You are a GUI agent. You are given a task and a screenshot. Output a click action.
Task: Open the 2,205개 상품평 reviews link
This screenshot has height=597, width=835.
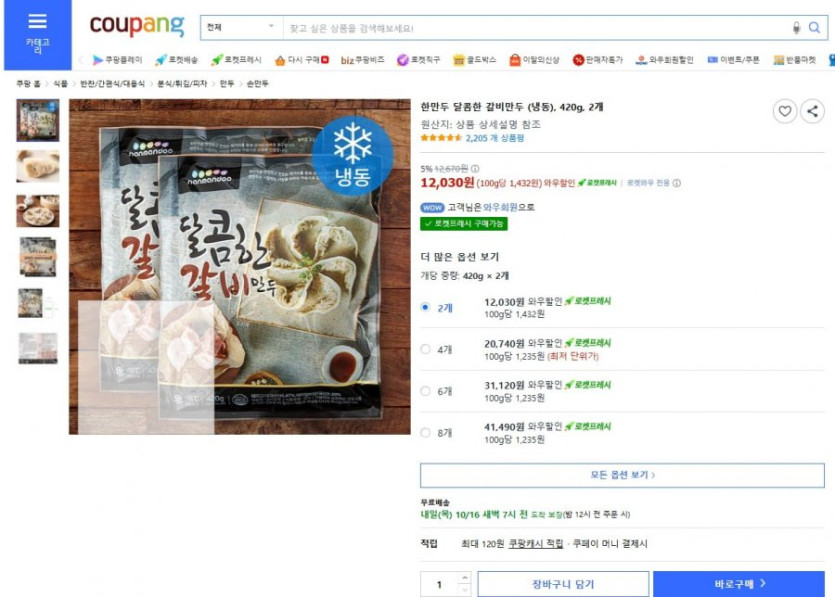click(x=495, y=138)
